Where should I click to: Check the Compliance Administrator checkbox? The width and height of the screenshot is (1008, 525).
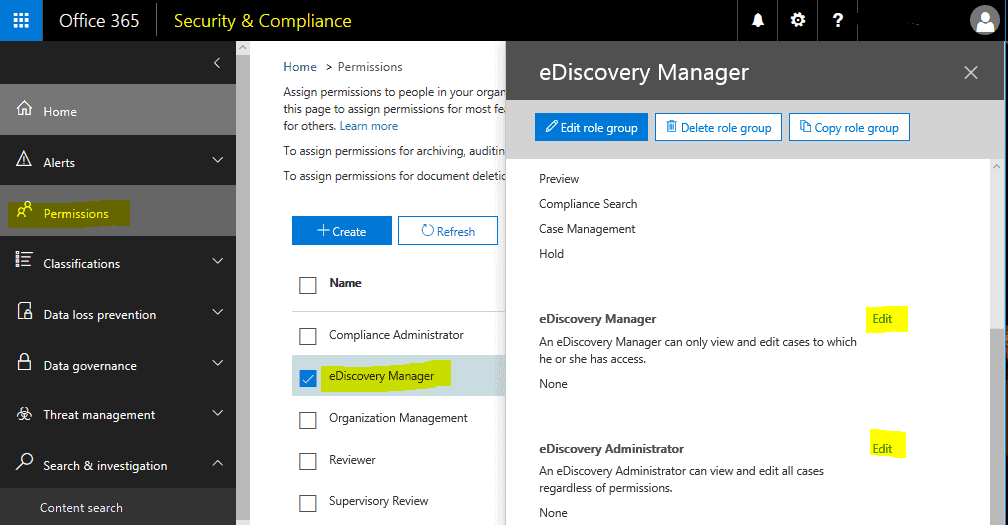[x=308, y=336]
